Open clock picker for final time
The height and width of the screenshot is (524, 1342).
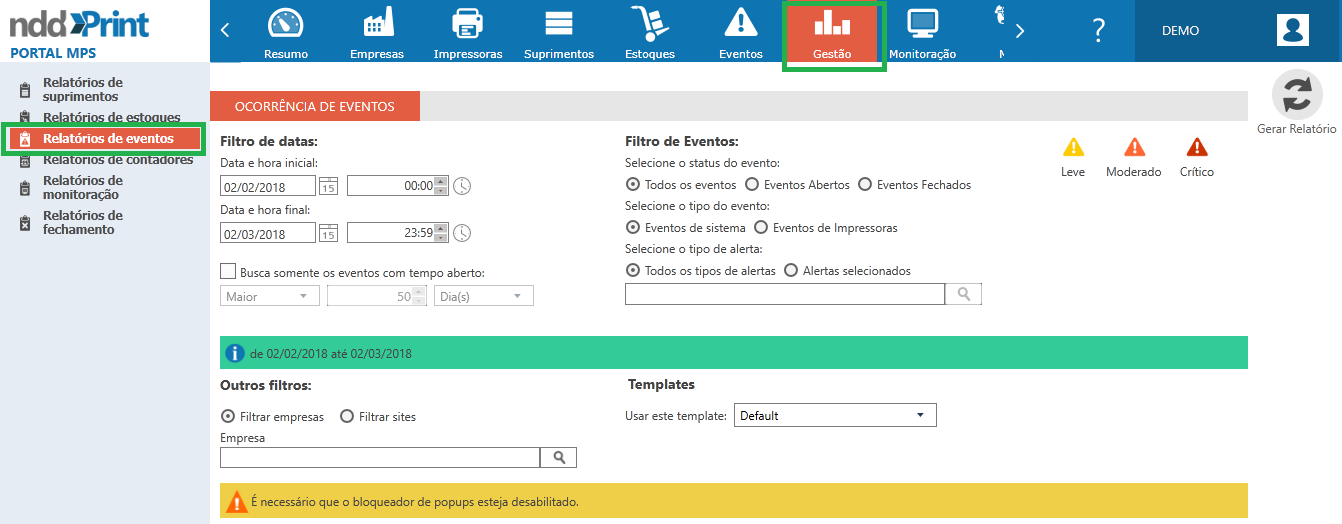point(461,233)
